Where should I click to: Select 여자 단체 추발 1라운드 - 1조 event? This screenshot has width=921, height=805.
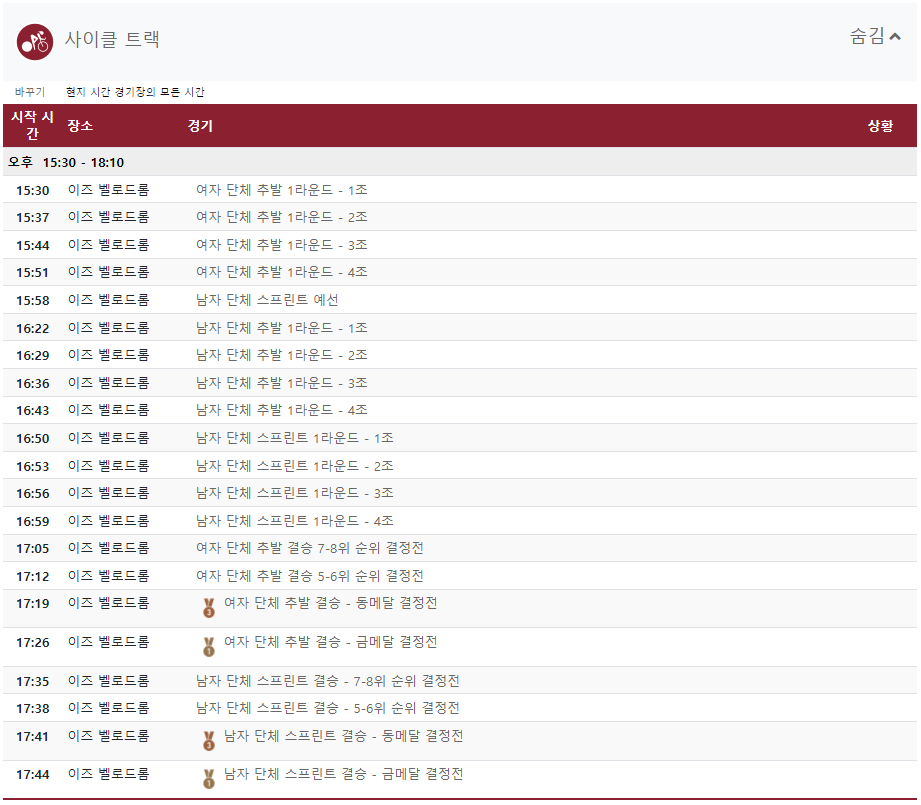[281, 190]
